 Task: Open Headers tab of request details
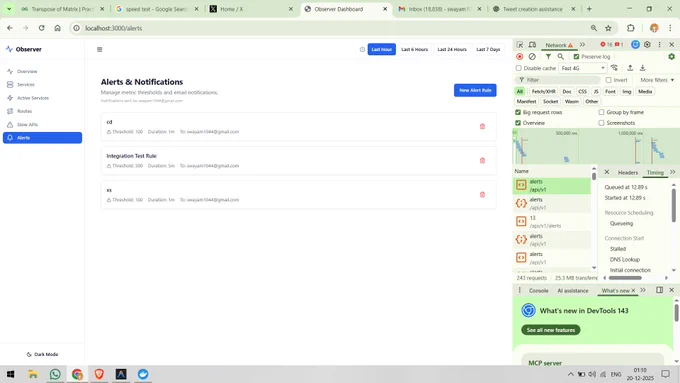pos(628,173)
